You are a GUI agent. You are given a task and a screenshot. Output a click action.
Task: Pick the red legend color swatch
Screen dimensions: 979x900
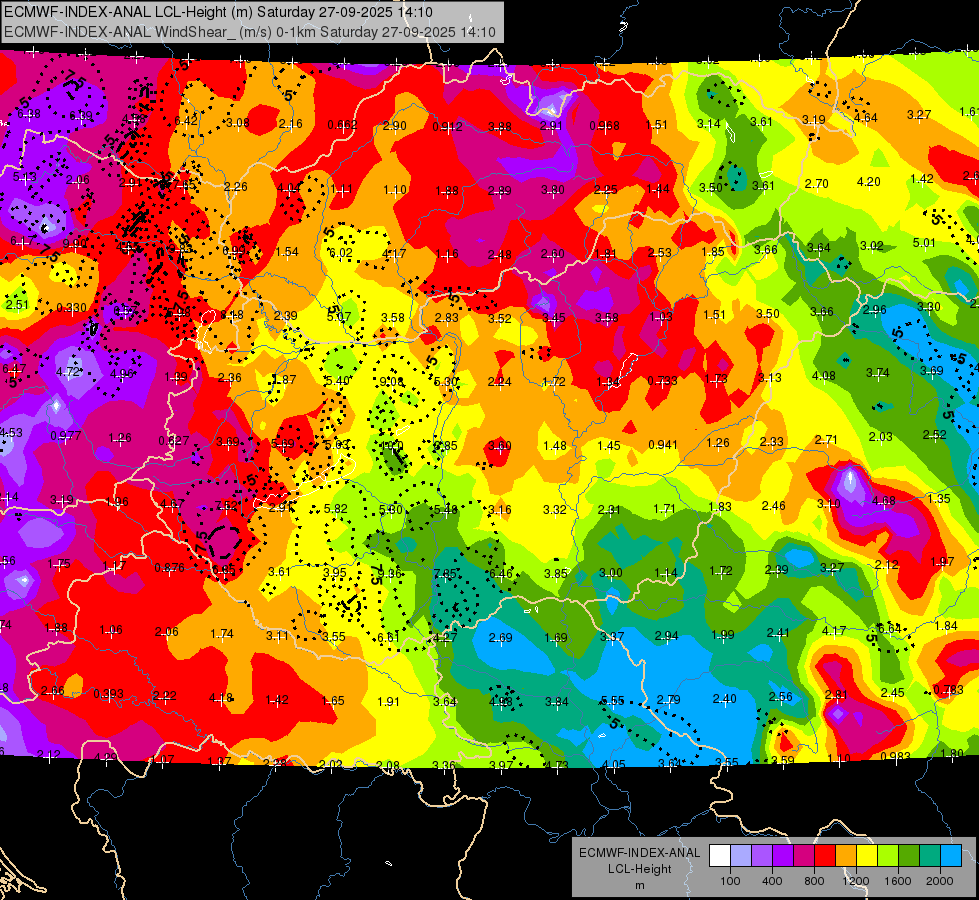pos(825,856)
